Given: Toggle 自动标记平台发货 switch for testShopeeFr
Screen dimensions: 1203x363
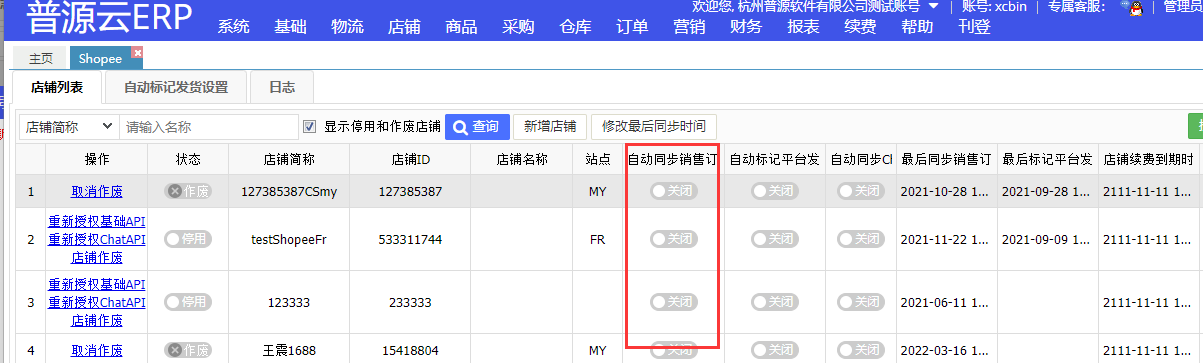Looking at the screenshot, I should [775, 239].
